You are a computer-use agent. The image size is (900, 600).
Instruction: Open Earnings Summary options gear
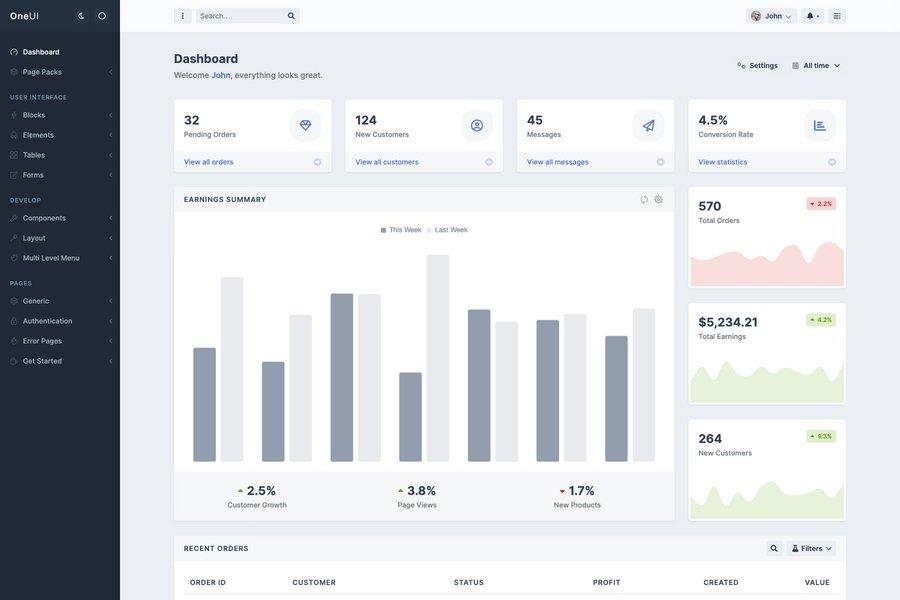tap(656, 197)
